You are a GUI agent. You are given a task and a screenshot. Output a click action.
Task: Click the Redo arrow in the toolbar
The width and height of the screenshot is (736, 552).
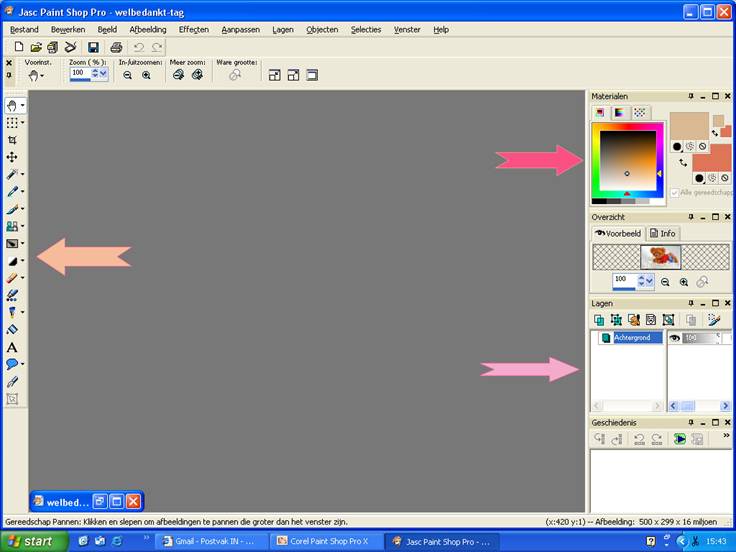pyautogui.click(x=156, y=47)
